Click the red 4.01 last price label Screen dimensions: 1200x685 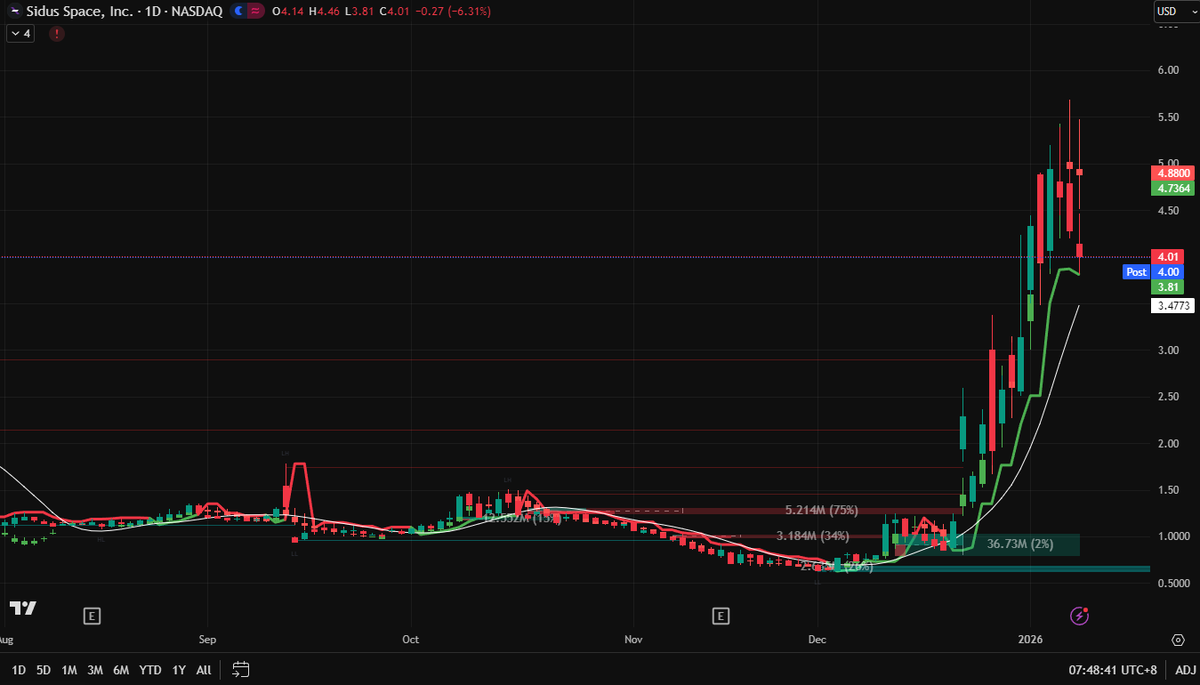(1168, 256)
